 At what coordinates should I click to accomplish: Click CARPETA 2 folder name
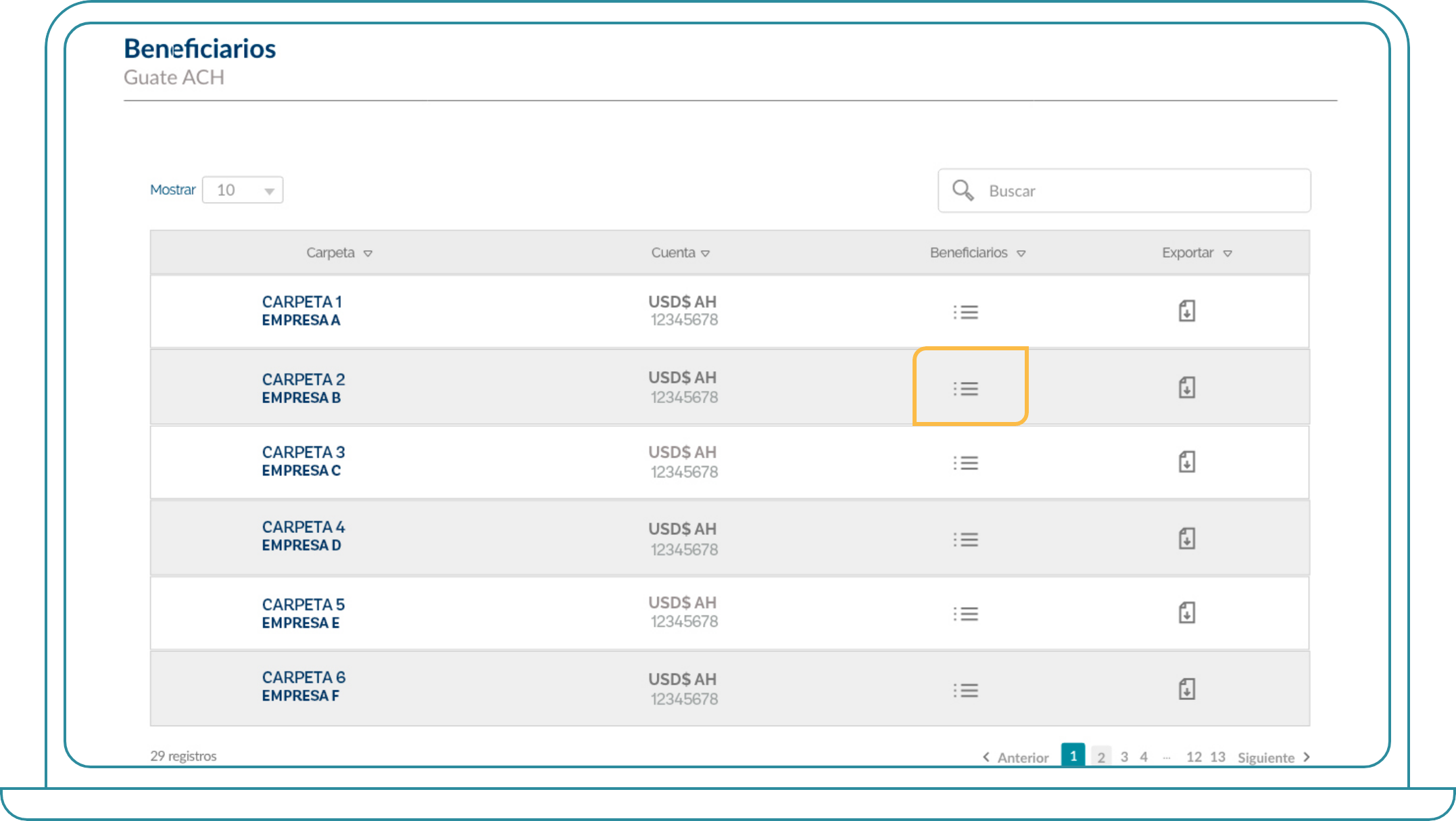click(x=304, y=379)
